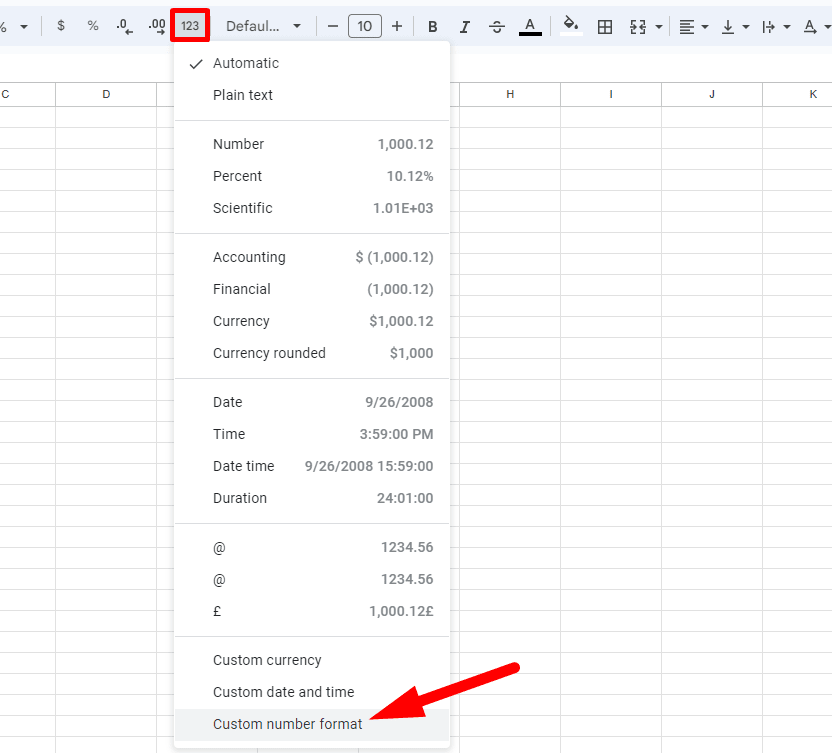
Task: Apply percent format using toolbar icon
Action: [x=92, y=26]
